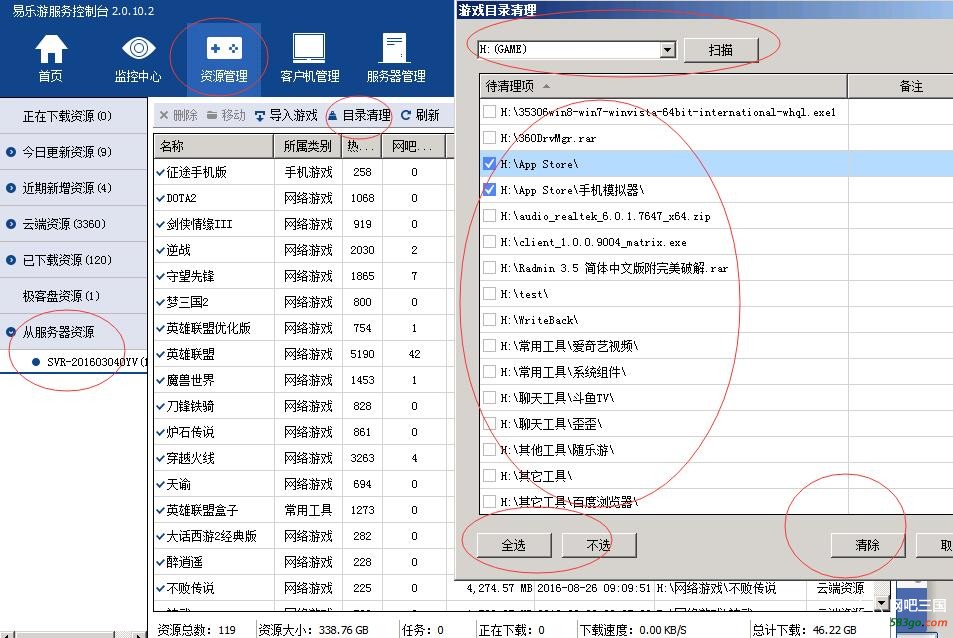The image size is (953, 638).
Task: Expand 云端资源 (3360) in the sidebar
Action: point(11,224)
